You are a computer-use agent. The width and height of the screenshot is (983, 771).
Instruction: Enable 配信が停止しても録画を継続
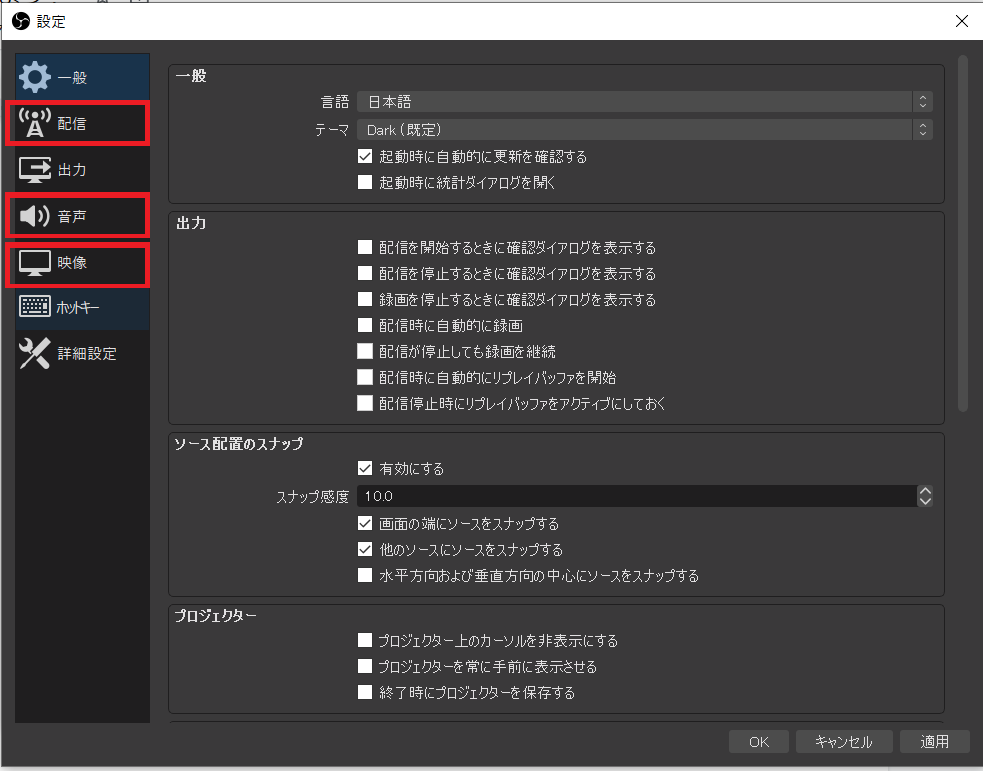(x=365, y=350)
